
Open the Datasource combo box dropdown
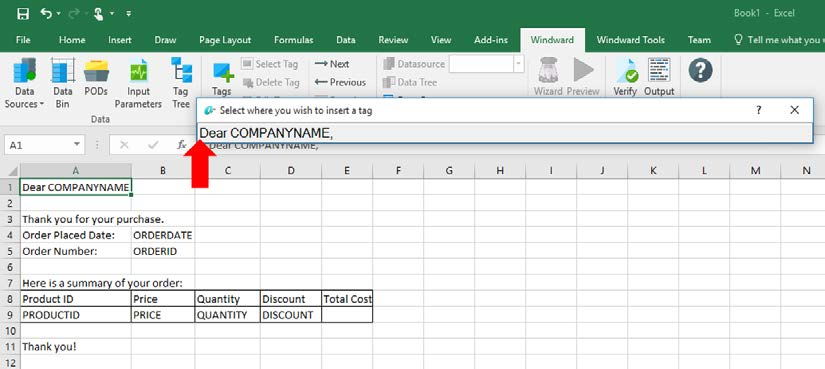coord(519,64)
